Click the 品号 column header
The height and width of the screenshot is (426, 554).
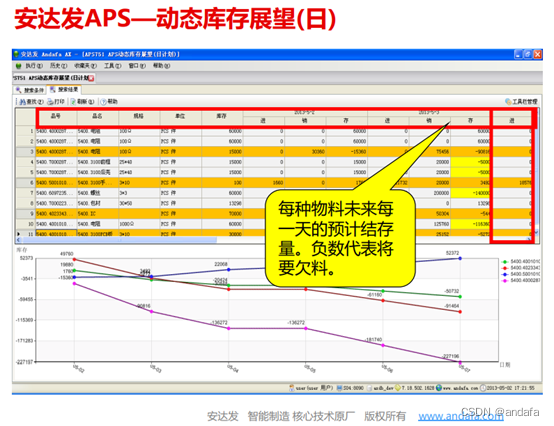pyautogui.click(x=56, y=116)
